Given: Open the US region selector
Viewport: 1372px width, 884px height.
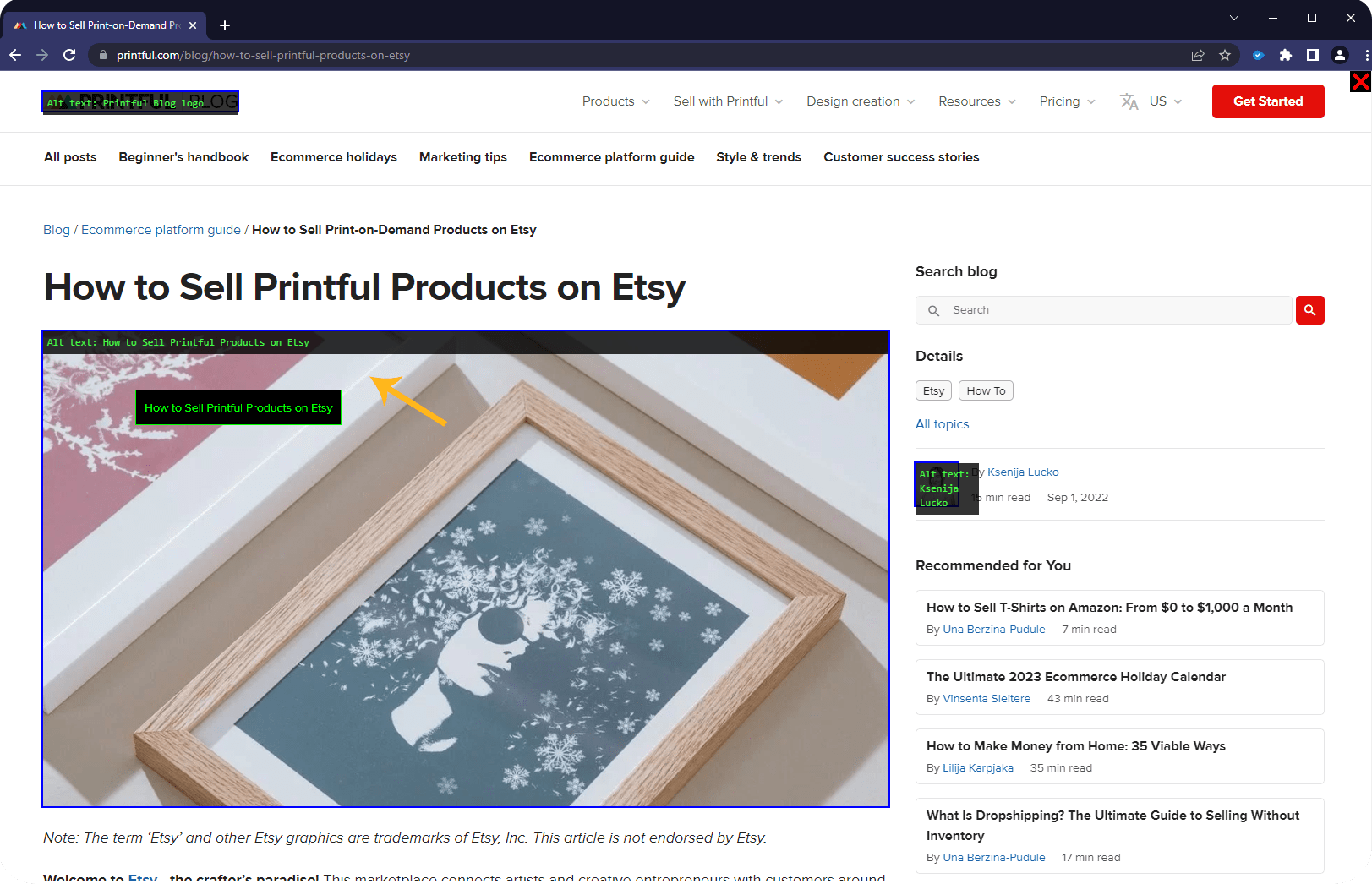Looking at the screenshot, I should pos(1165,101).
